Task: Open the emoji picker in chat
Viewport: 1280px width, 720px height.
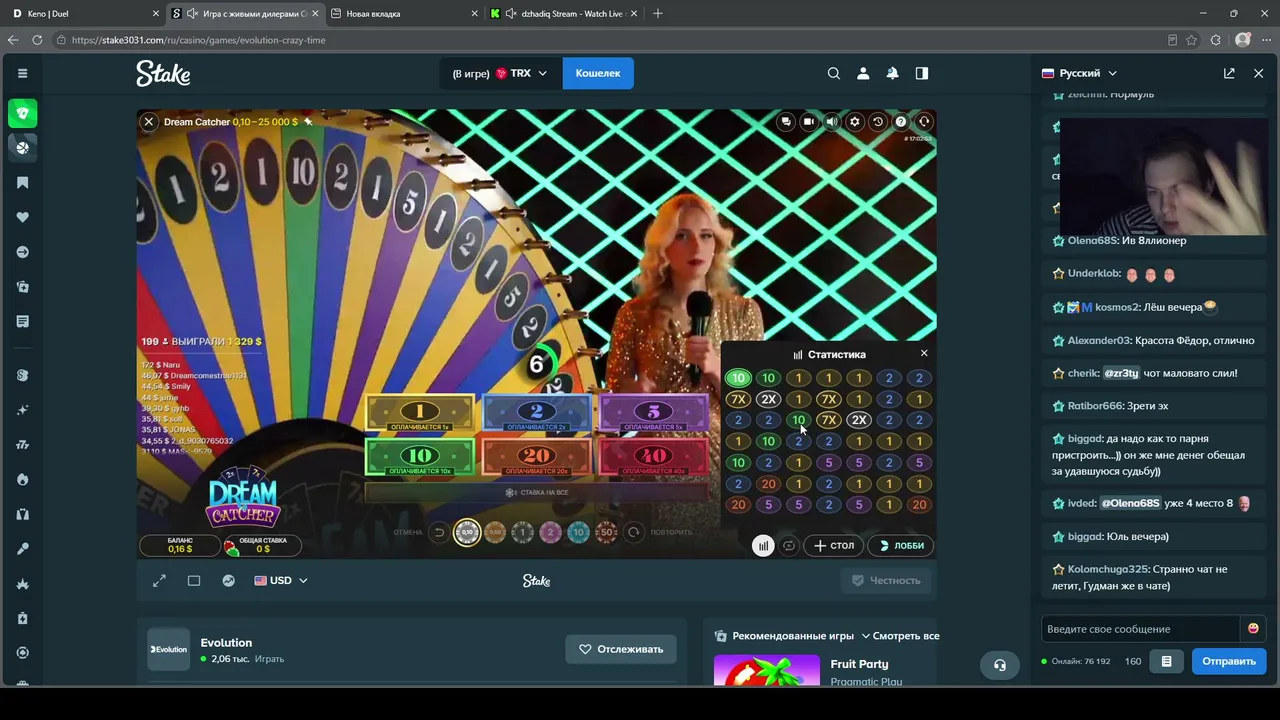Action: [x=1253, y=629]
